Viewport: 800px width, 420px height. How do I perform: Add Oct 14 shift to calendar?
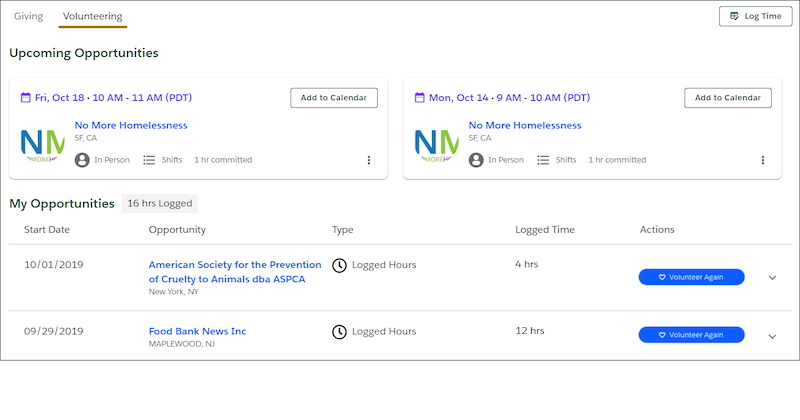click(x=728, y=98)
